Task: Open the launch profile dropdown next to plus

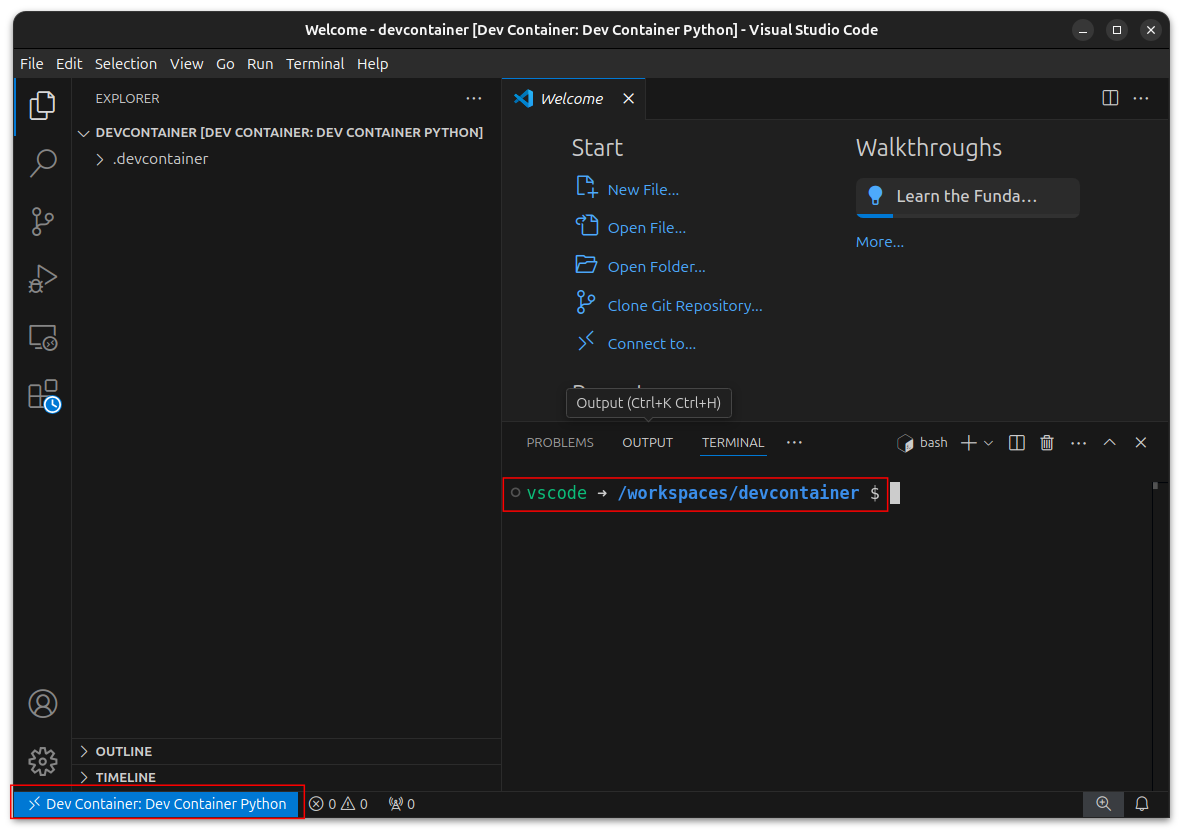Action: tap(988, 443)
